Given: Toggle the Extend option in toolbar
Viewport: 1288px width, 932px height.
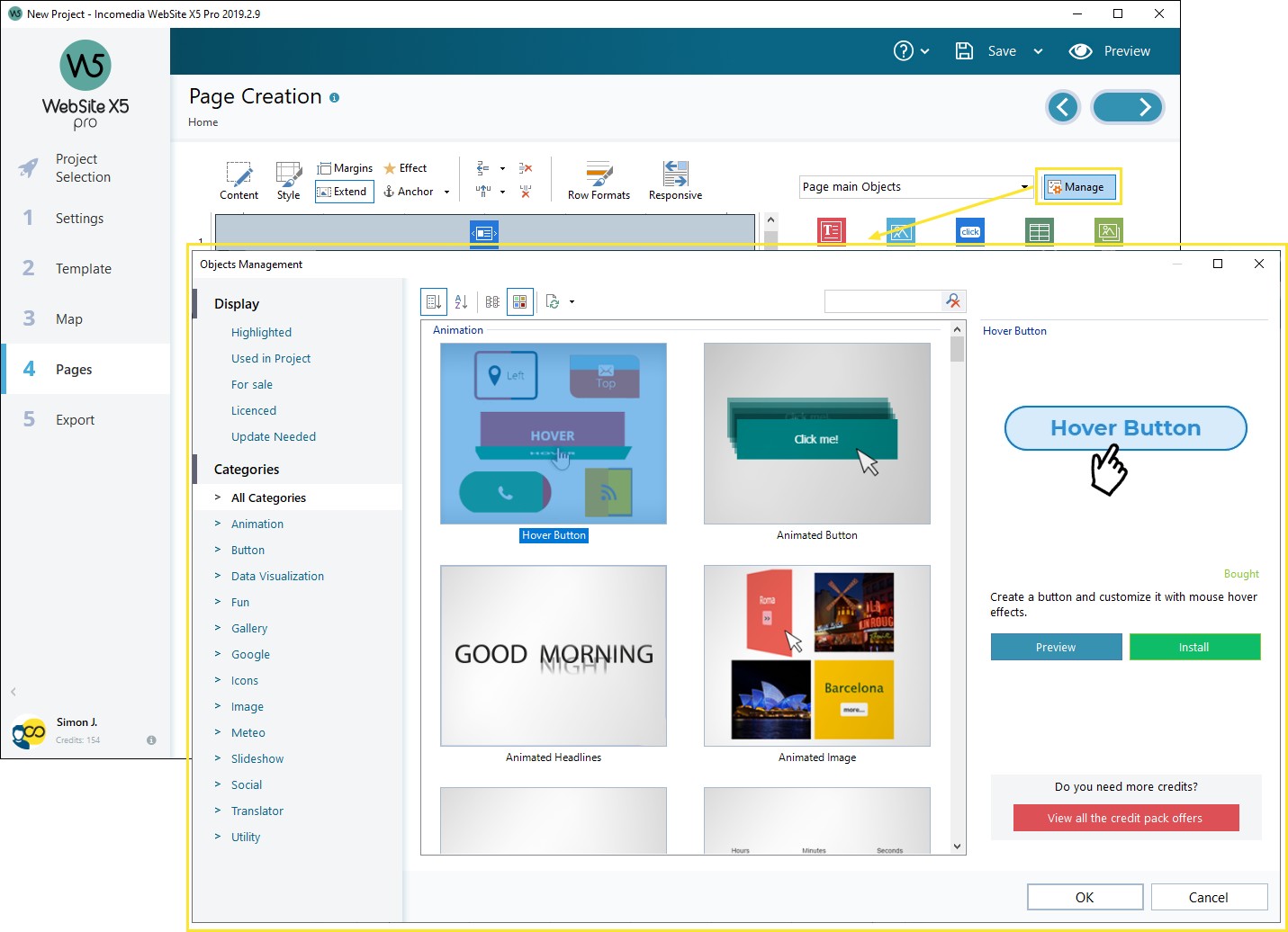Looking at the screenshot, I should (x=344, y=192).
